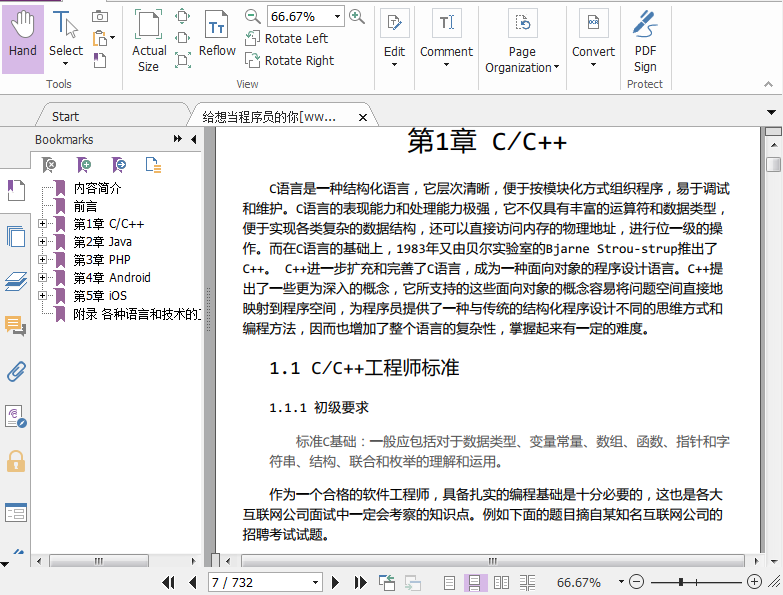
Task: Click the Delete bookmark icon
Action: [49, 165]
